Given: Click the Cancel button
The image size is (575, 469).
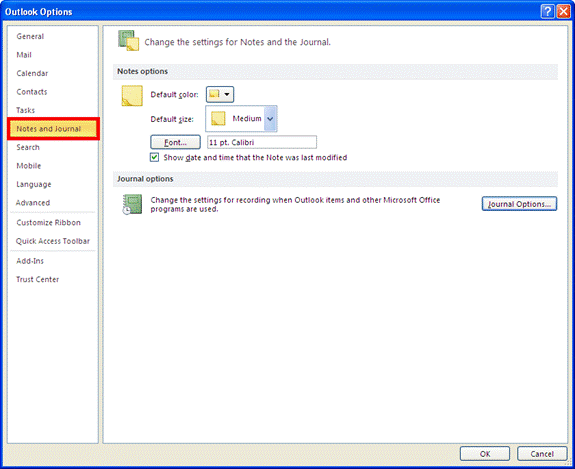Looking at the screenshot, I should point(542,454).
